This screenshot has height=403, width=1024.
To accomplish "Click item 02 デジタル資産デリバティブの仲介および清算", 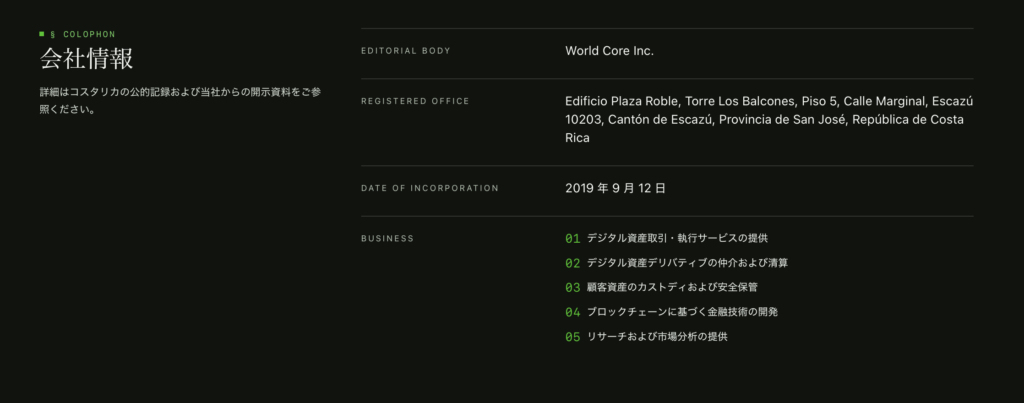I will 677,263.
